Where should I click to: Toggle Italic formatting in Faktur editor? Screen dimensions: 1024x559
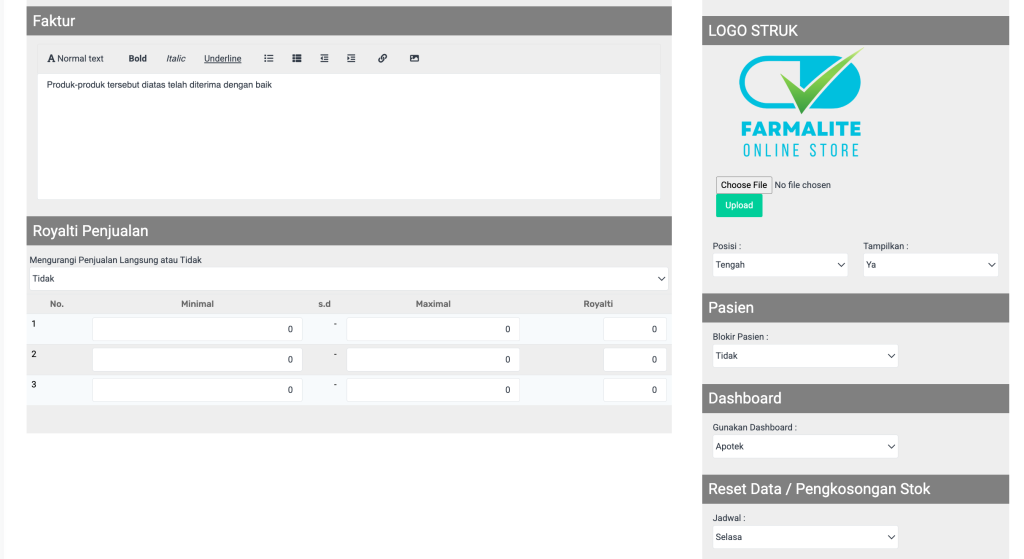coord(176,59)
